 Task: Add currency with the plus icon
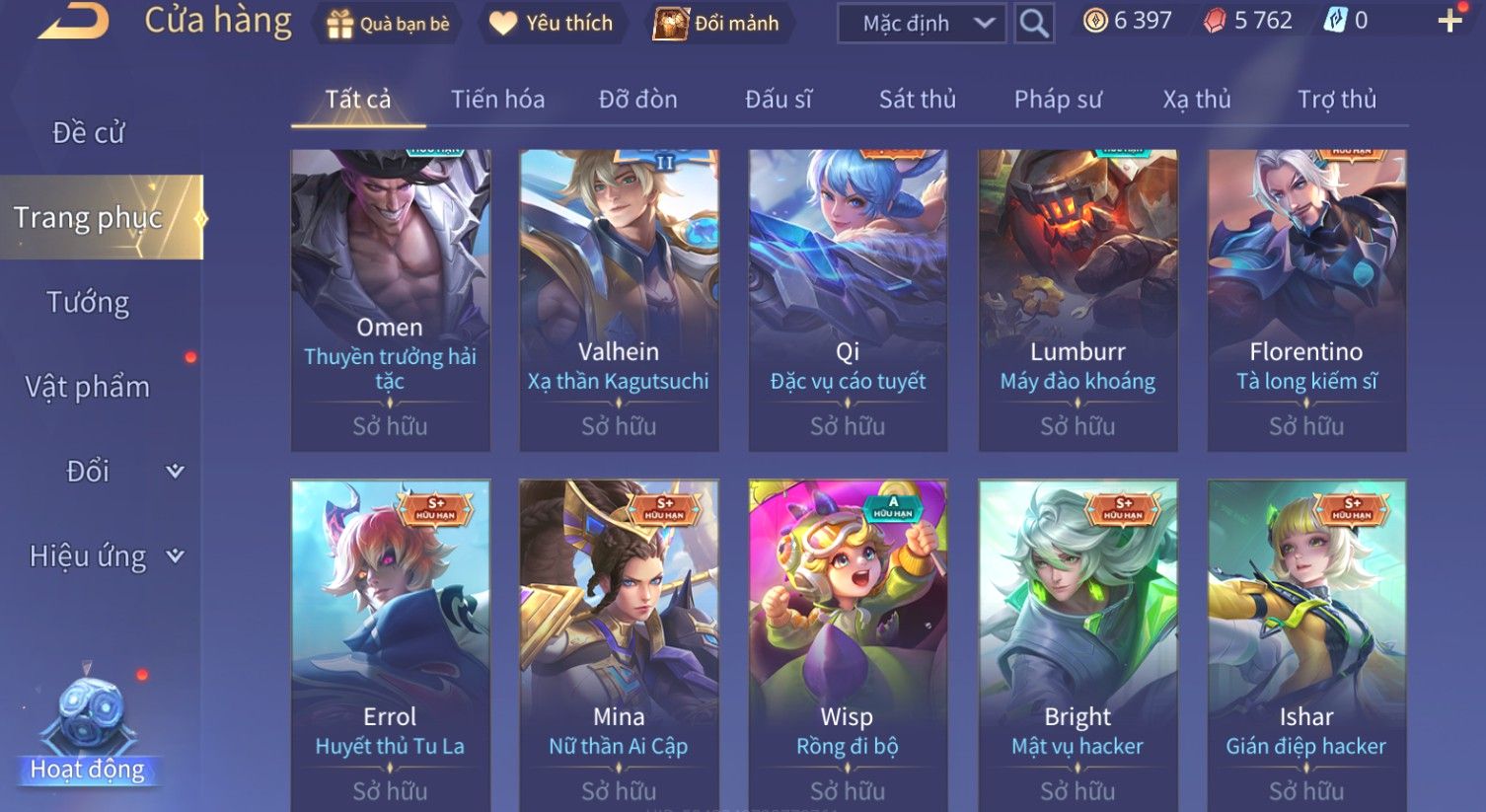coord(1450,21)
